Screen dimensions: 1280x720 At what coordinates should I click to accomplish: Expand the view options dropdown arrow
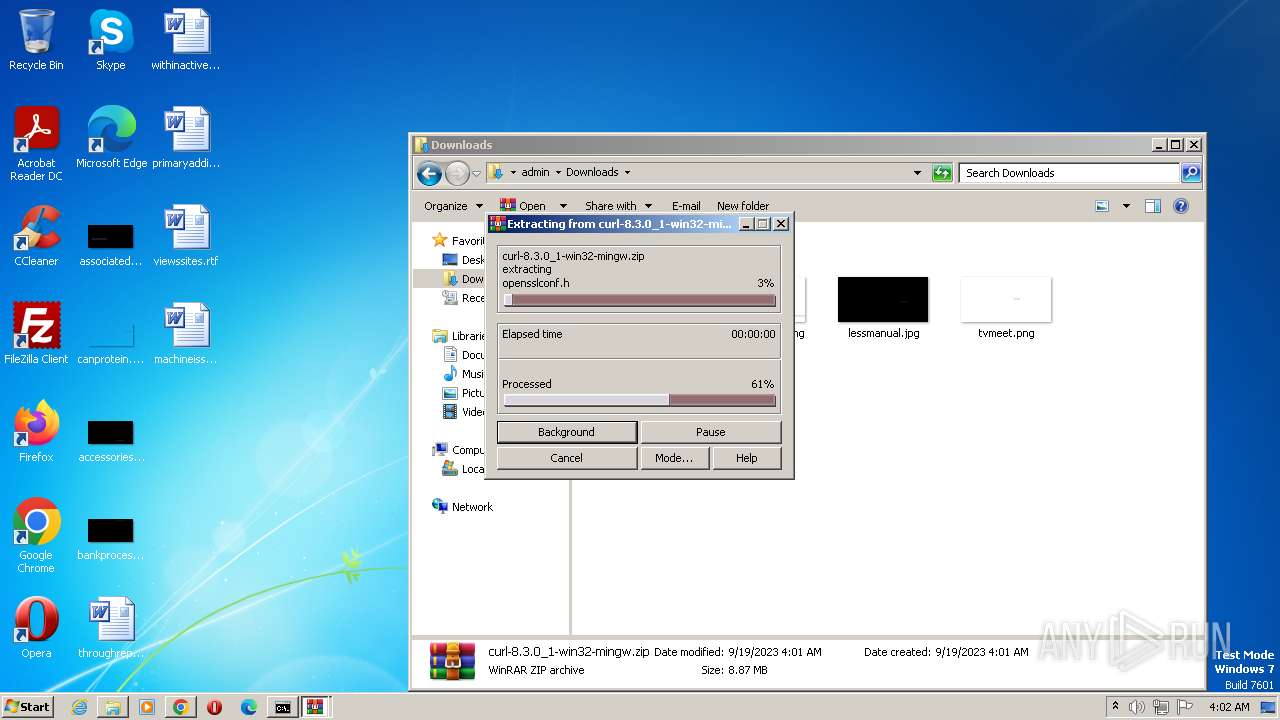click(x=1126, y=206)
